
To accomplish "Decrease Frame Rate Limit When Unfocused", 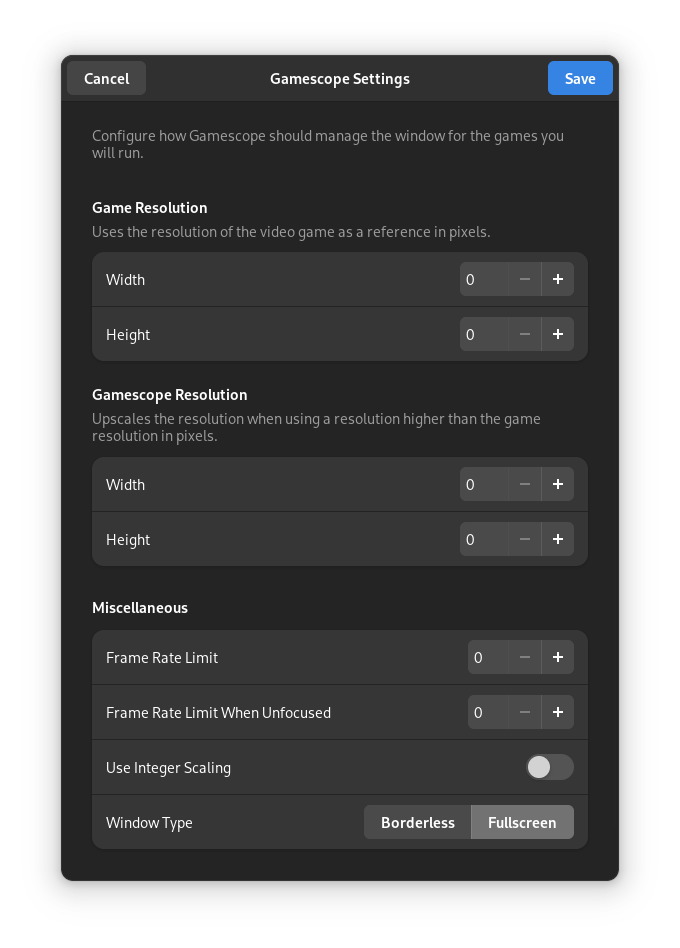I will pyautogui.click(x=525, y=713).
